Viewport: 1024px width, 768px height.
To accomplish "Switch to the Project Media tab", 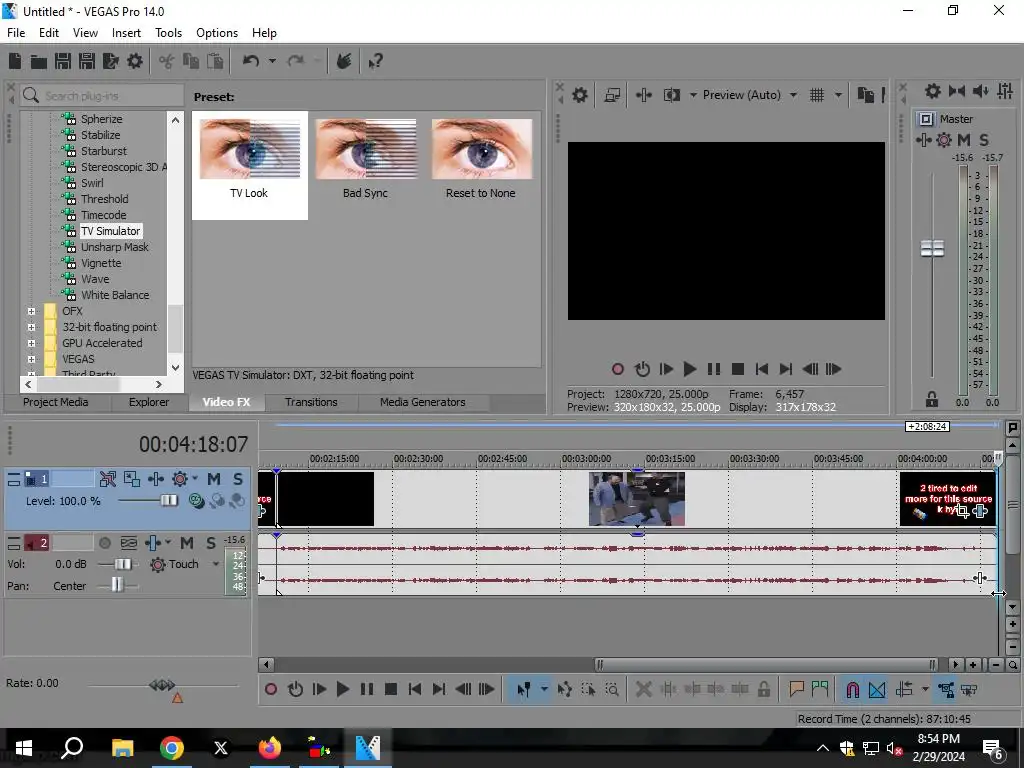I will 56,402.
